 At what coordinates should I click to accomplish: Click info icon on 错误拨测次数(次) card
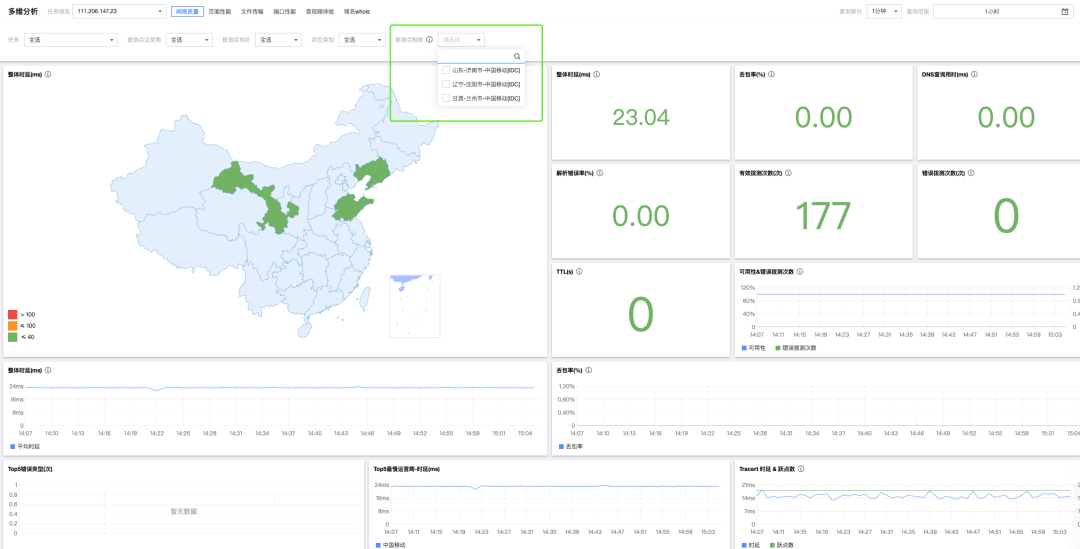tap(970, 172)
